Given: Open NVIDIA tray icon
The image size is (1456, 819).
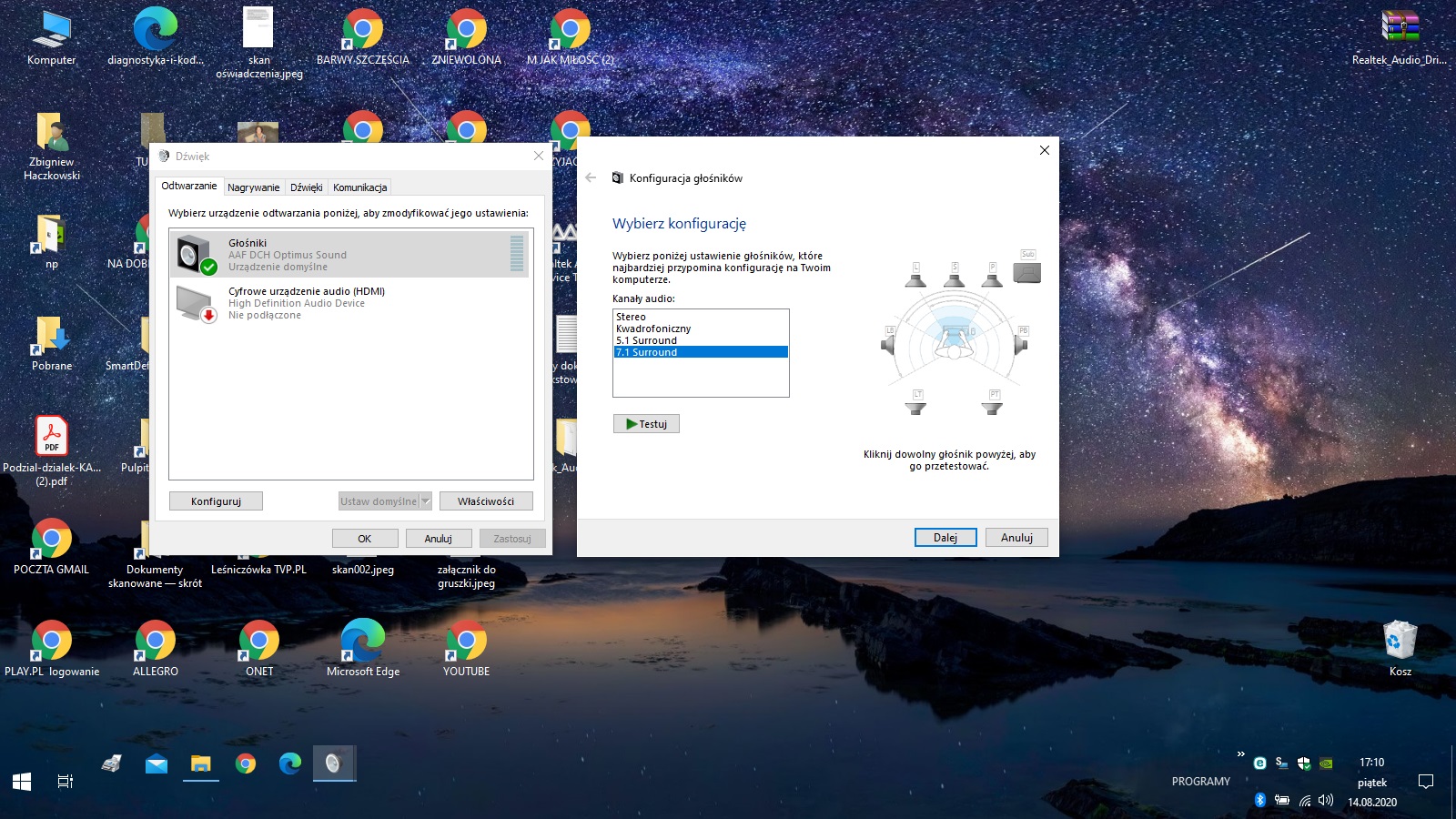Looking at the screenshot, I should (1326, 763).
